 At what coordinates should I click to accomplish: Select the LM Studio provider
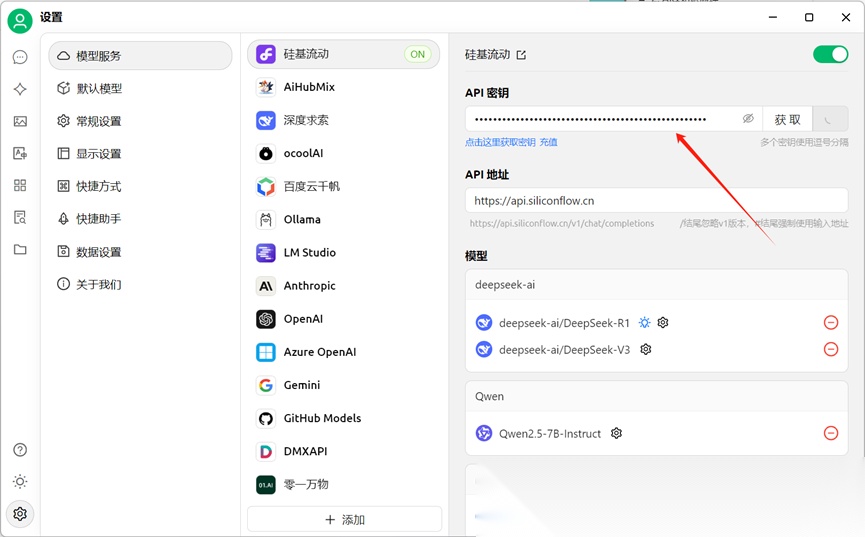343,252
